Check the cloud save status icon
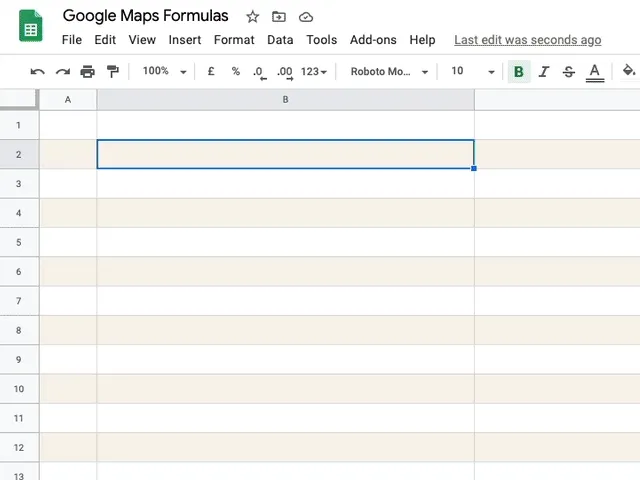This screenshot has height=480, width=640. tap(306, 17)
